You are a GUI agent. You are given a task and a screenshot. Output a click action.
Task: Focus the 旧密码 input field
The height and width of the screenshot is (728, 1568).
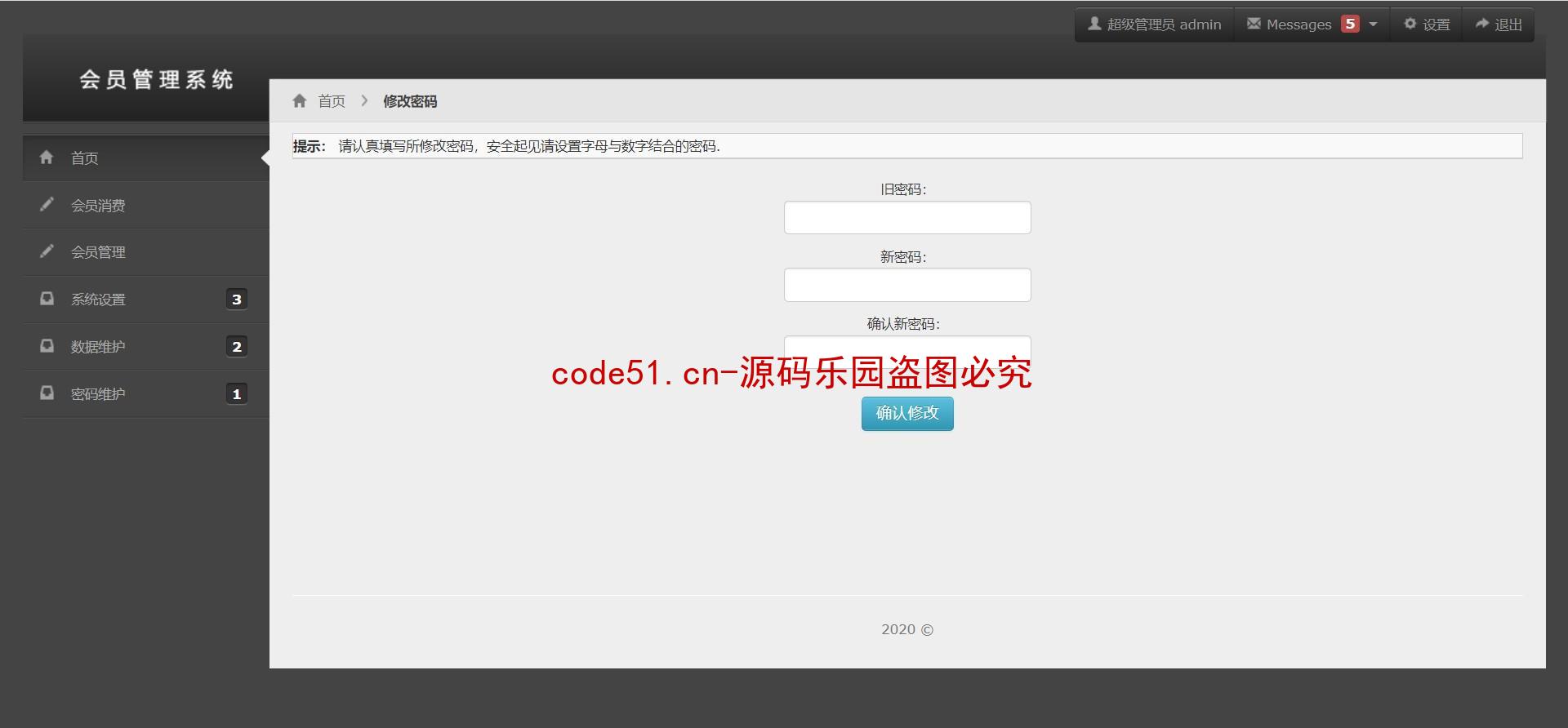[907, 218]
